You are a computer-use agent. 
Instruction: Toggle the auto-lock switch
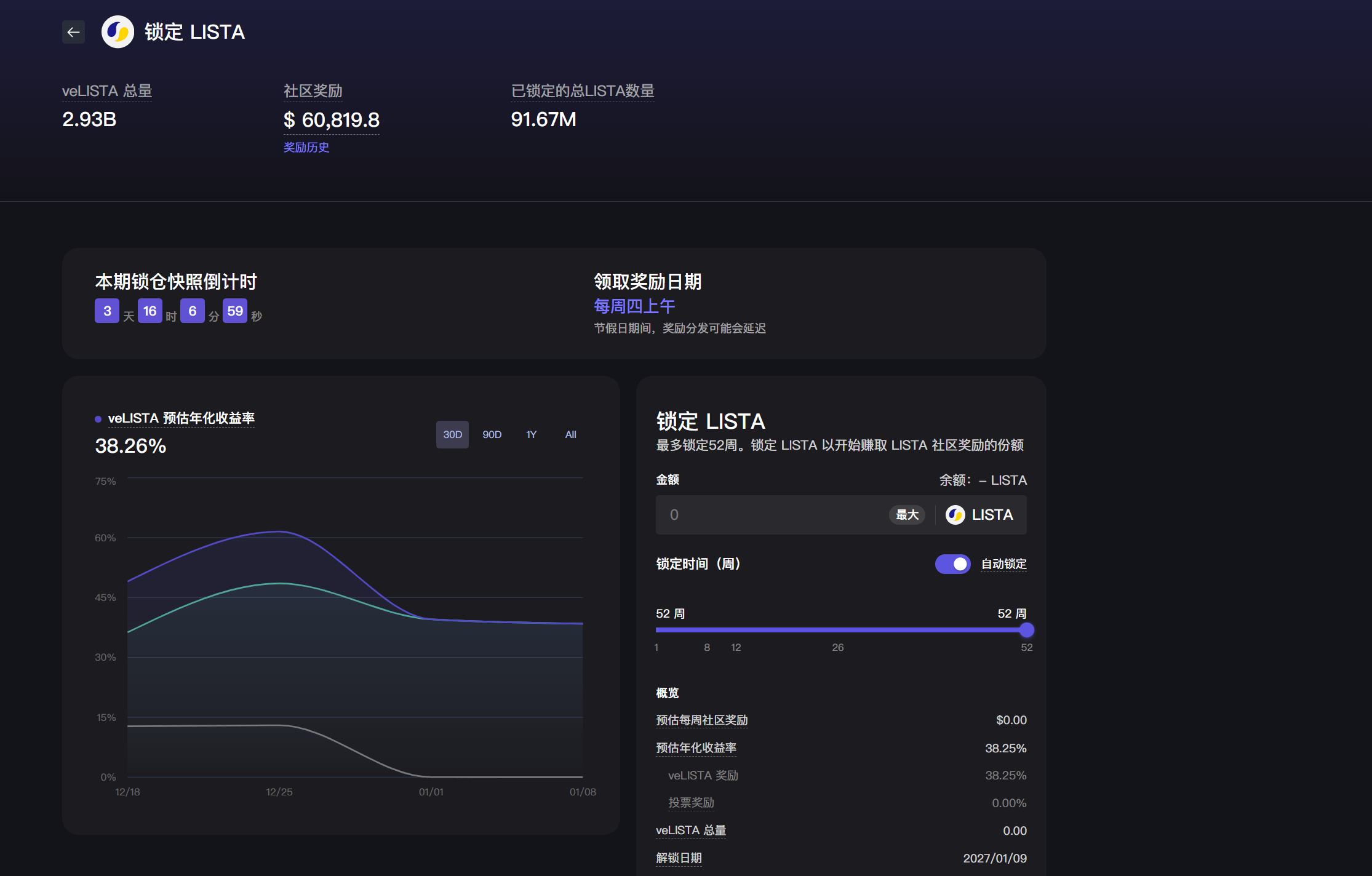[952, 564]
